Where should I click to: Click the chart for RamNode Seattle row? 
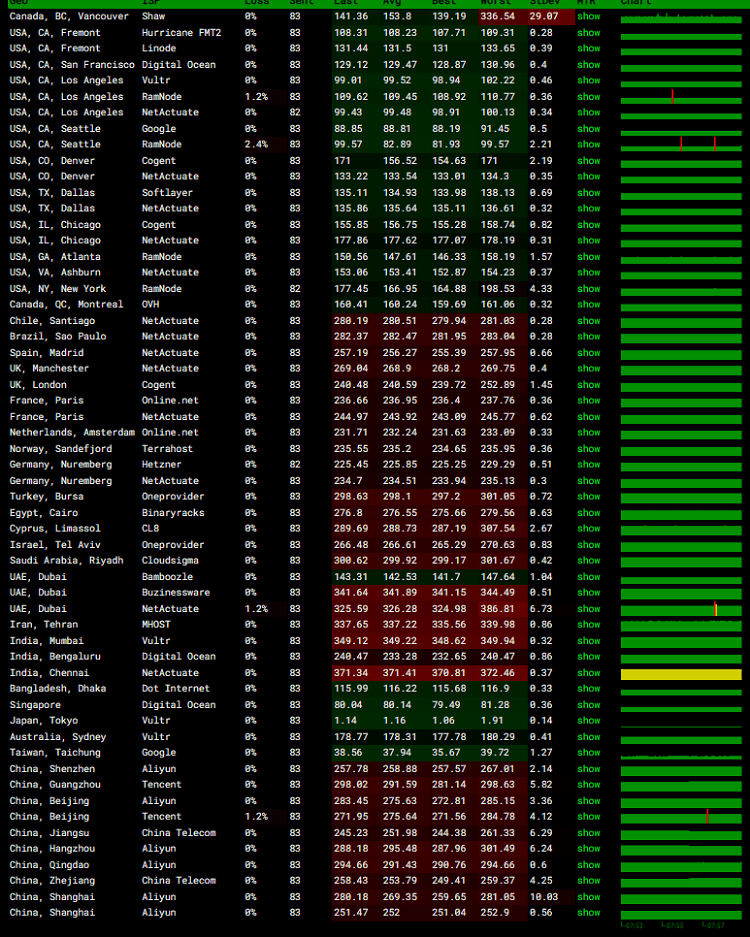(681, 145)
